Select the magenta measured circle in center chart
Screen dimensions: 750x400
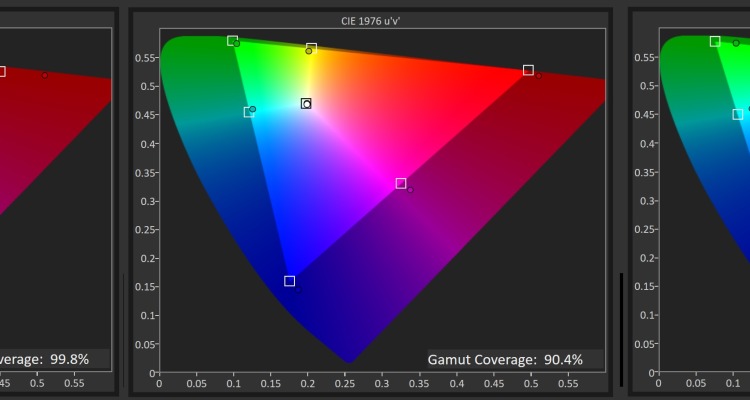[410, 188]
